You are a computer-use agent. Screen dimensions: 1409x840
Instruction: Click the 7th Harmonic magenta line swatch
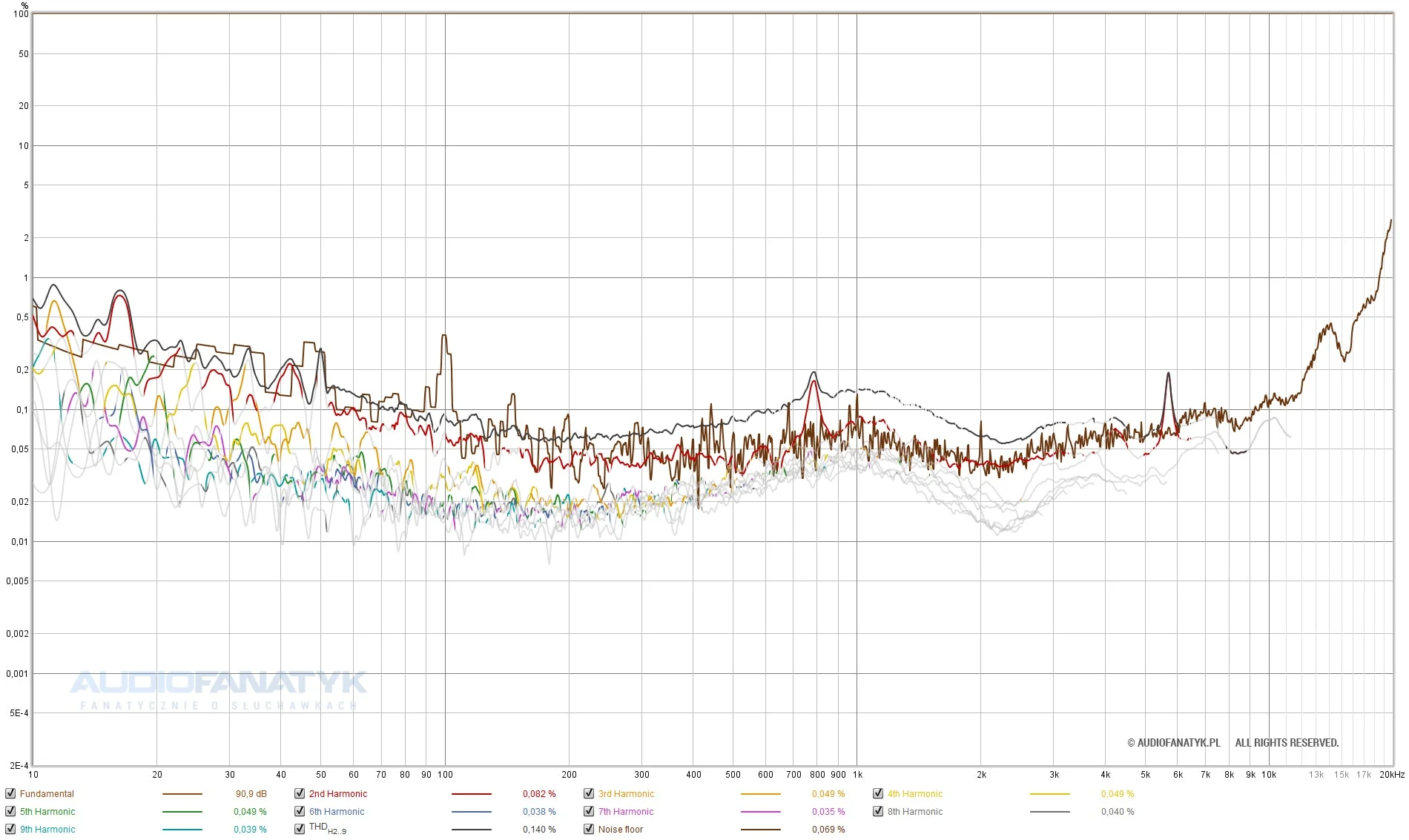760,812
